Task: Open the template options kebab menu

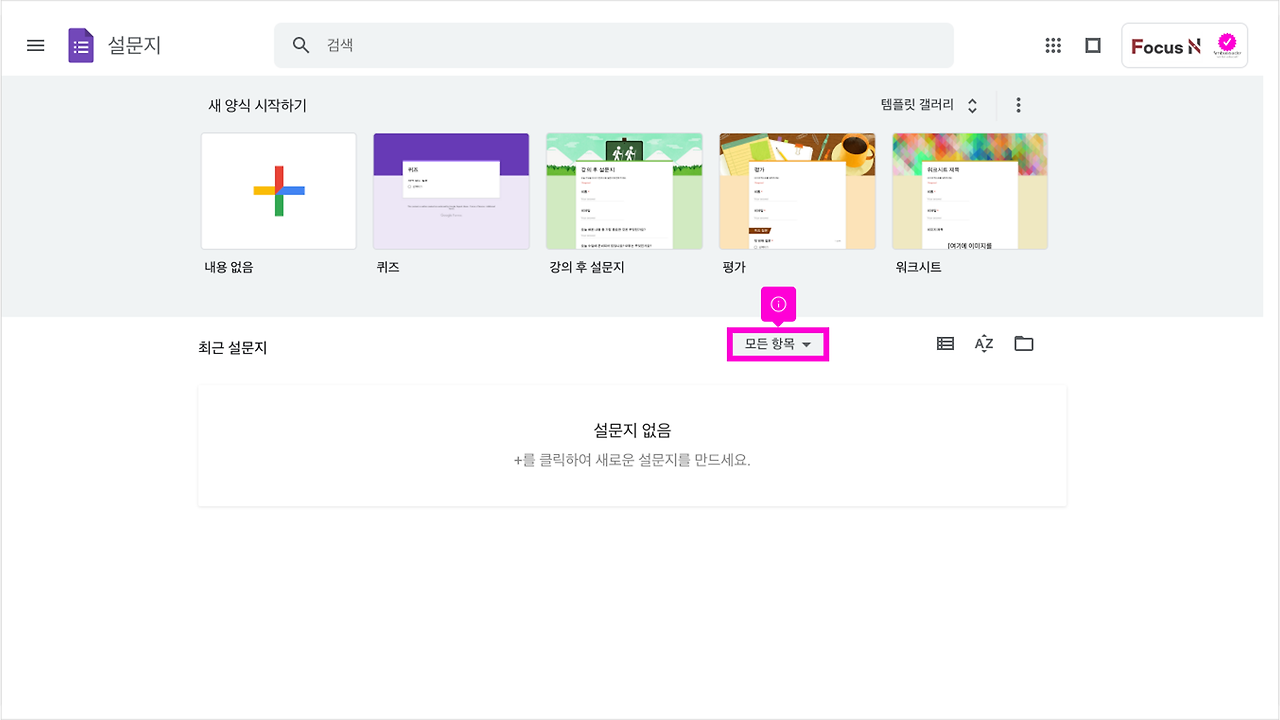Action: pyautogui.click(x=1018, y=104)
